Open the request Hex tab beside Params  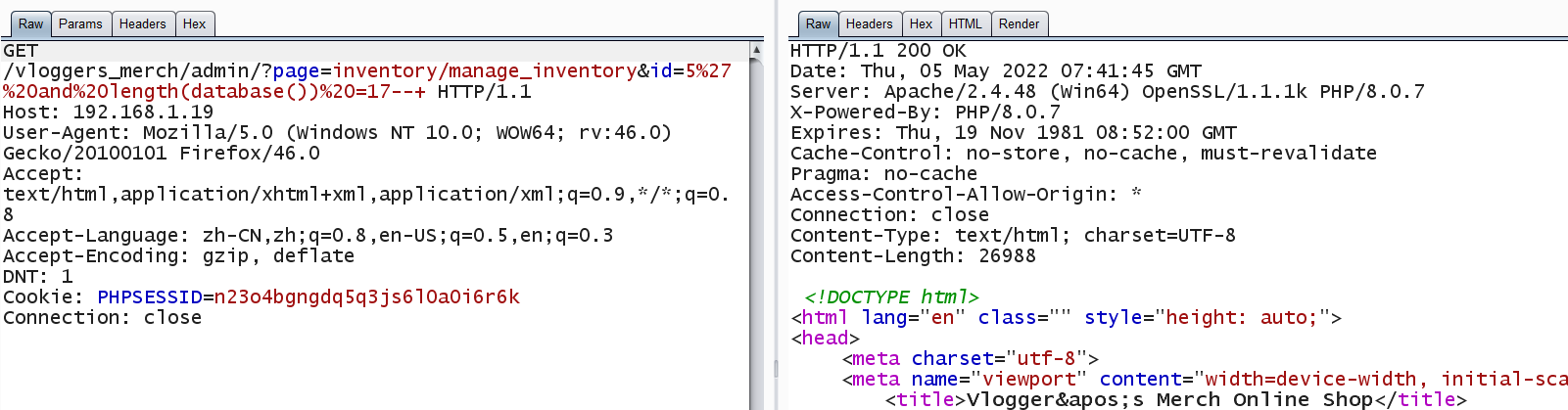point(195,23)
